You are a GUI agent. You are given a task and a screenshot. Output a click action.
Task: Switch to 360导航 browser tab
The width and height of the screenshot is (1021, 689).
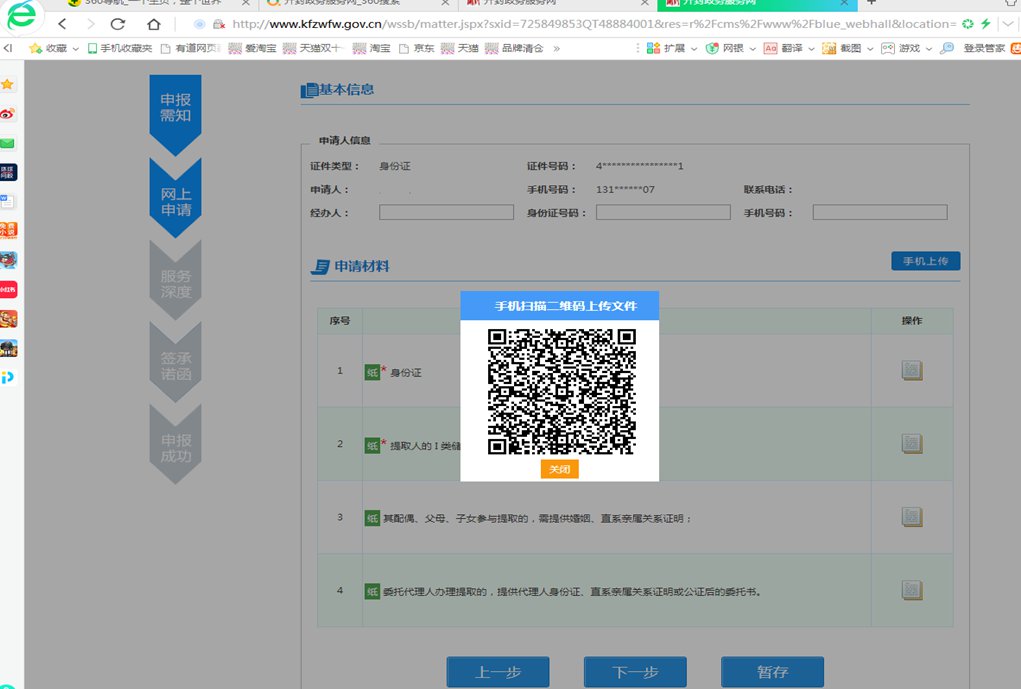coord(156,3)
